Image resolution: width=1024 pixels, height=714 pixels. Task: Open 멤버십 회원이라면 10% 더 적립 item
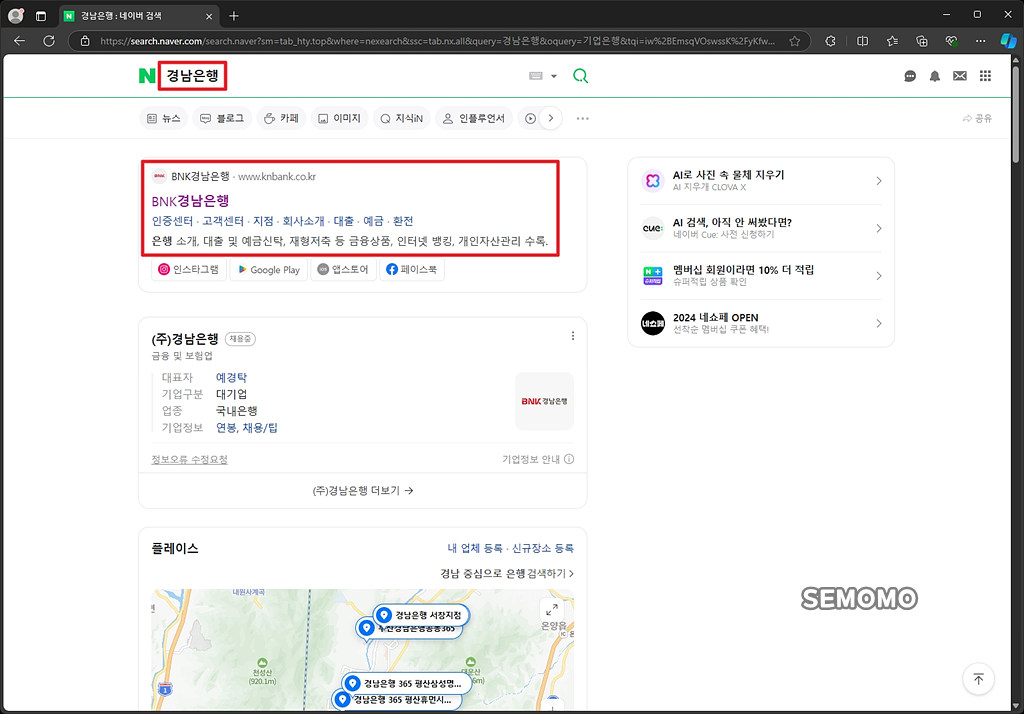coord(761,276)
